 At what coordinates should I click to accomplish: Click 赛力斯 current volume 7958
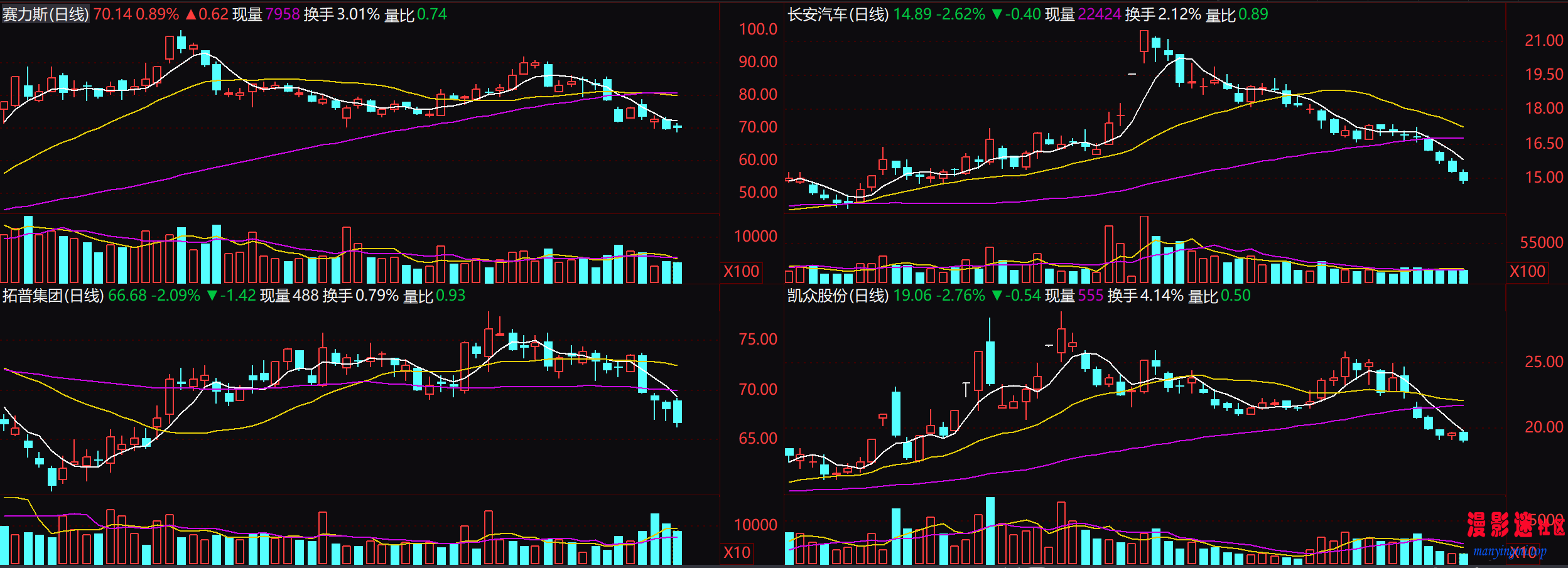click(283, 14)
